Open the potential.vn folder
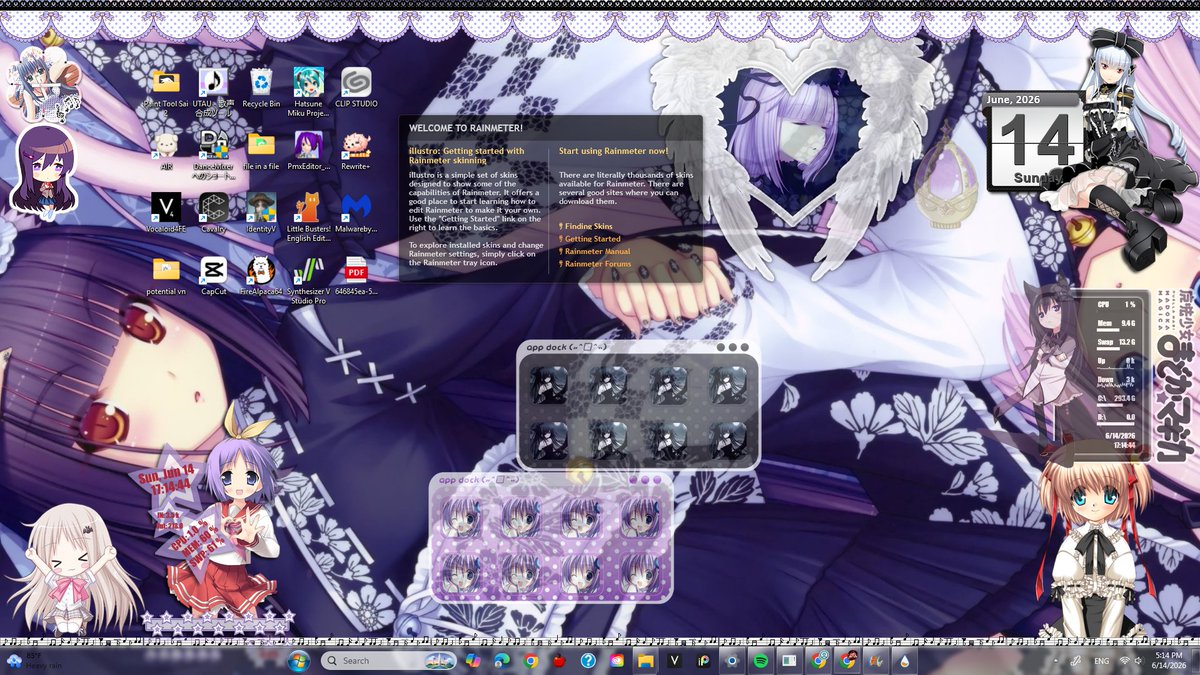This screenshot has width=1200, height=675. click(166, 276)
